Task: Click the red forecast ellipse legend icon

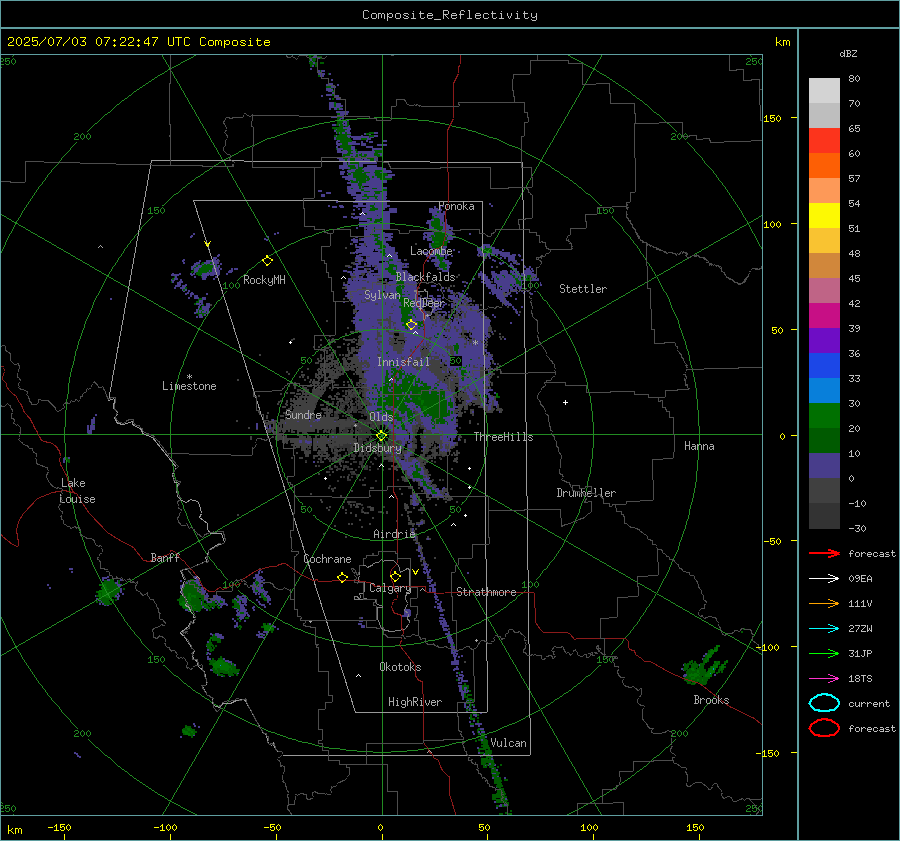Action: (x=824, y=728)
